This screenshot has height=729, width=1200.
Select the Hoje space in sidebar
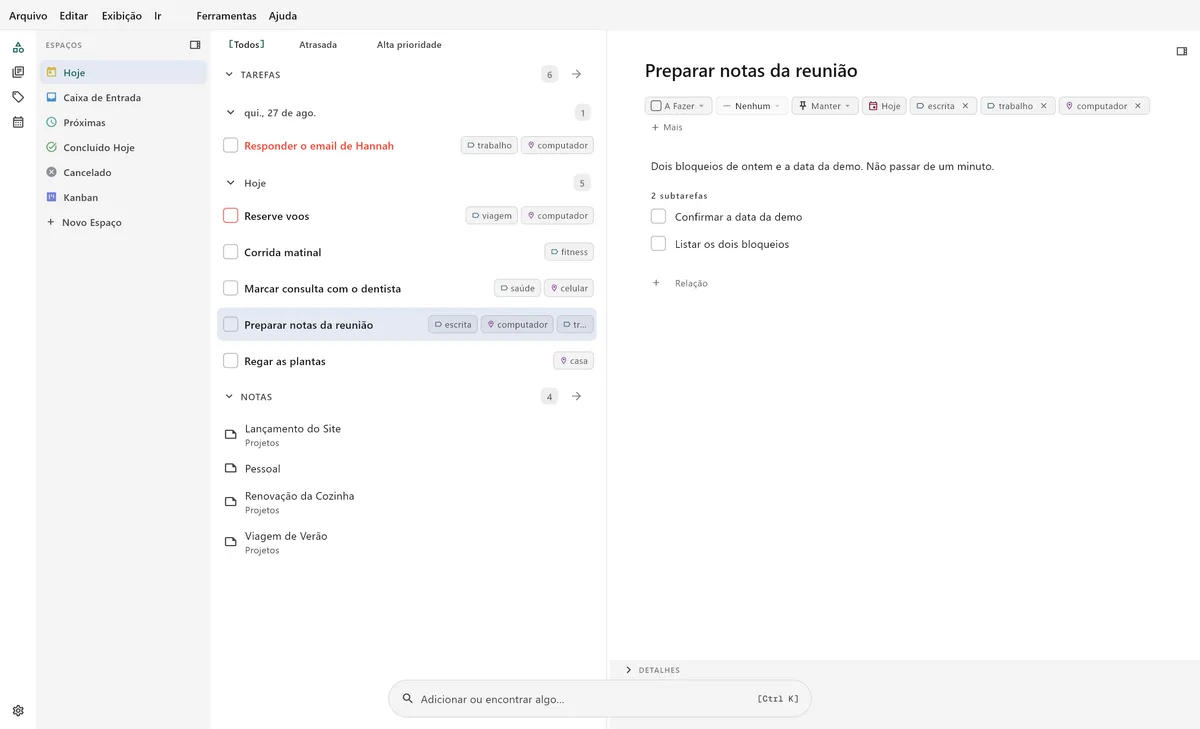pyautogui.click(x=123, y=73)
